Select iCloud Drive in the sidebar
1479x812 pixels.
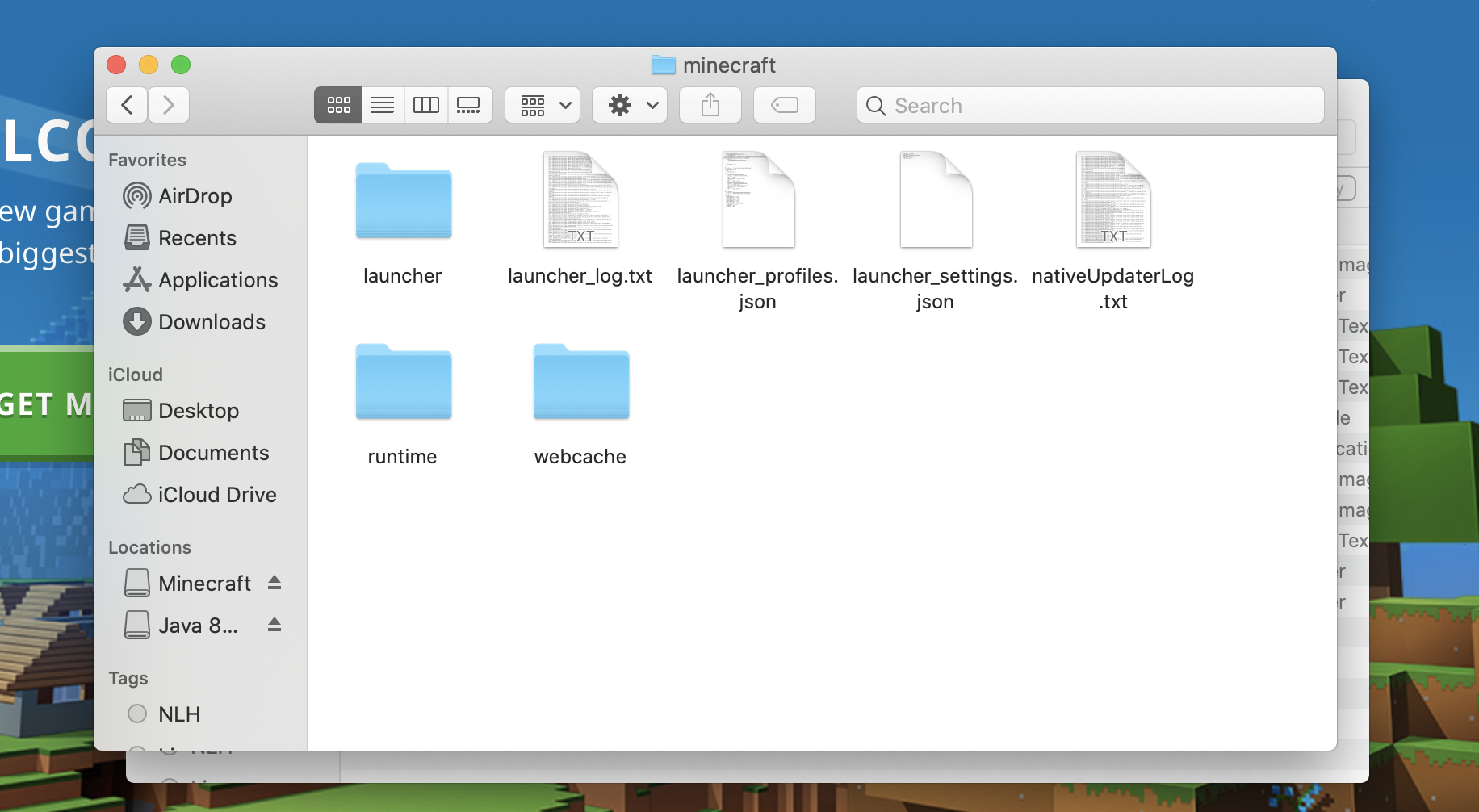point(217,495)
